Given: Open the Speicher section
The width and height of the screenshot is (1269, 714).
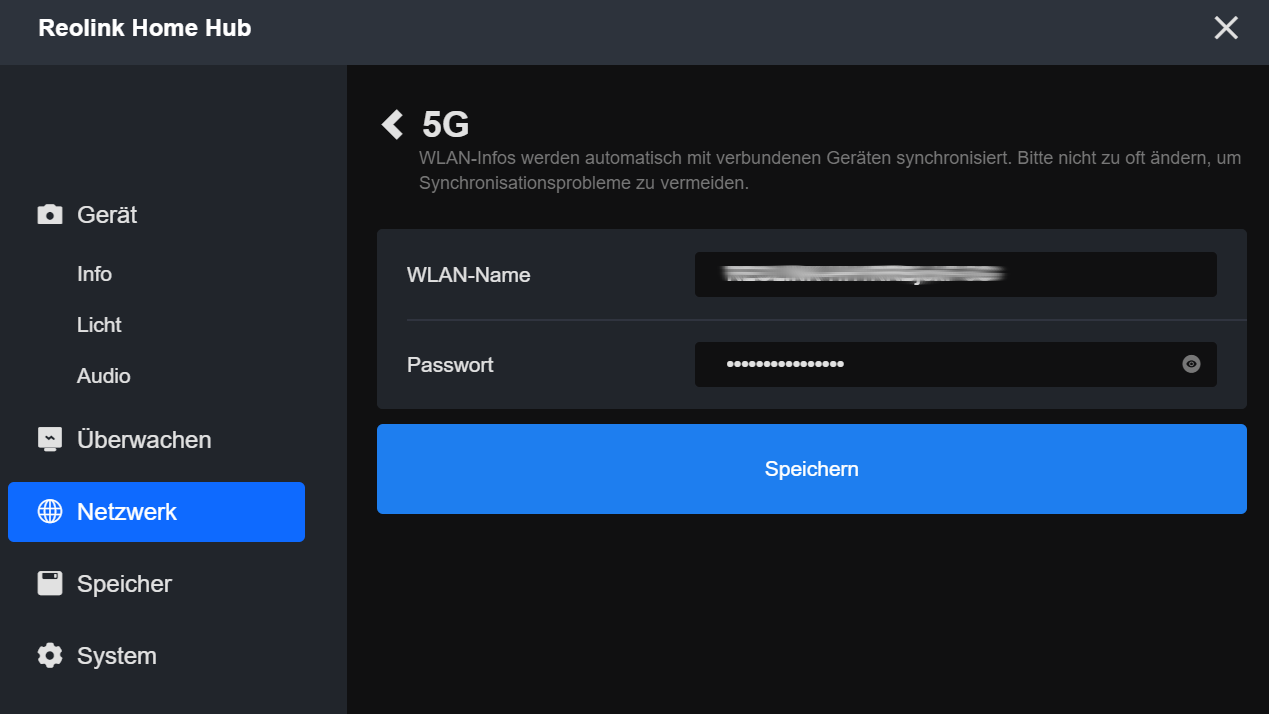Looking at the screenshot, I should pyautogui.click(x=124, y=584).
